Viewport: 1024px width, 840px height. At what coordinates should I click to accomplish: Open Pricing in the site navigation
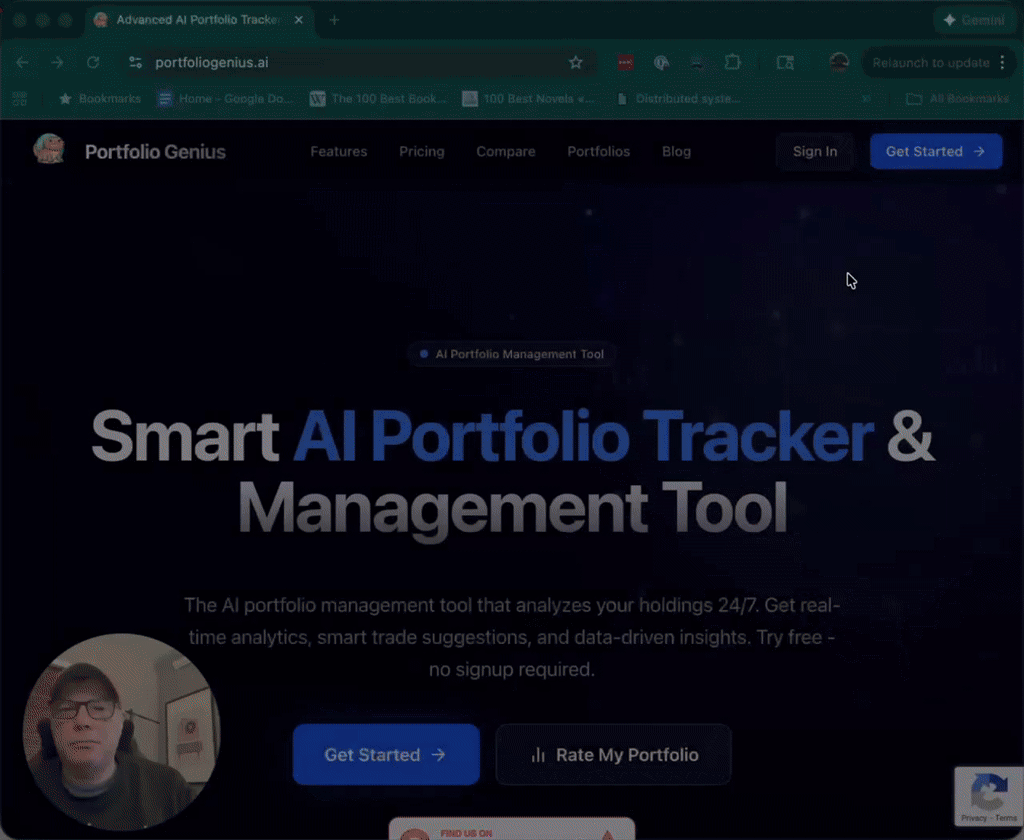pyautogui.click(x=422, y=152)
